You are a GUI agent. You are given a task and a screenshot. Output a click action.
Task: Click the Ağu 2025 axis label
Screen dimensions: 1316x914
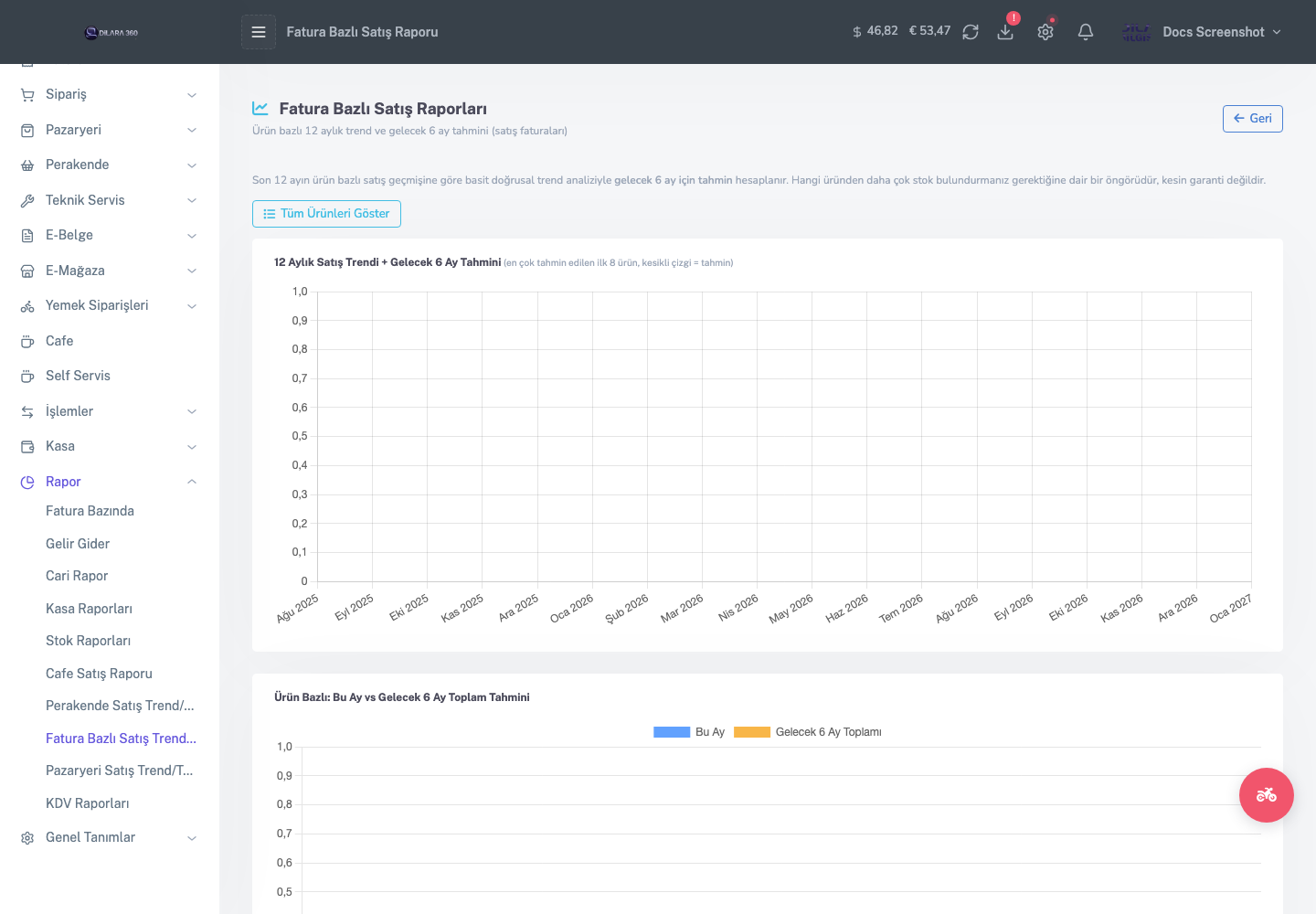pos(297,608)
